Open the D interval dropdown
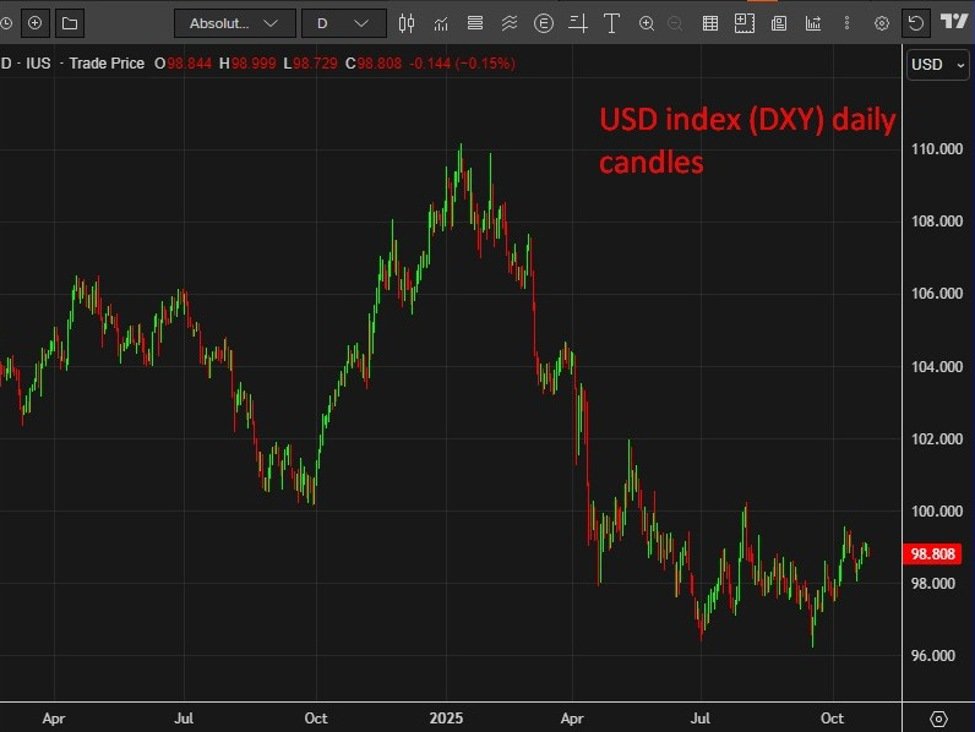The image size is (975, 732). tap(344, 23)
